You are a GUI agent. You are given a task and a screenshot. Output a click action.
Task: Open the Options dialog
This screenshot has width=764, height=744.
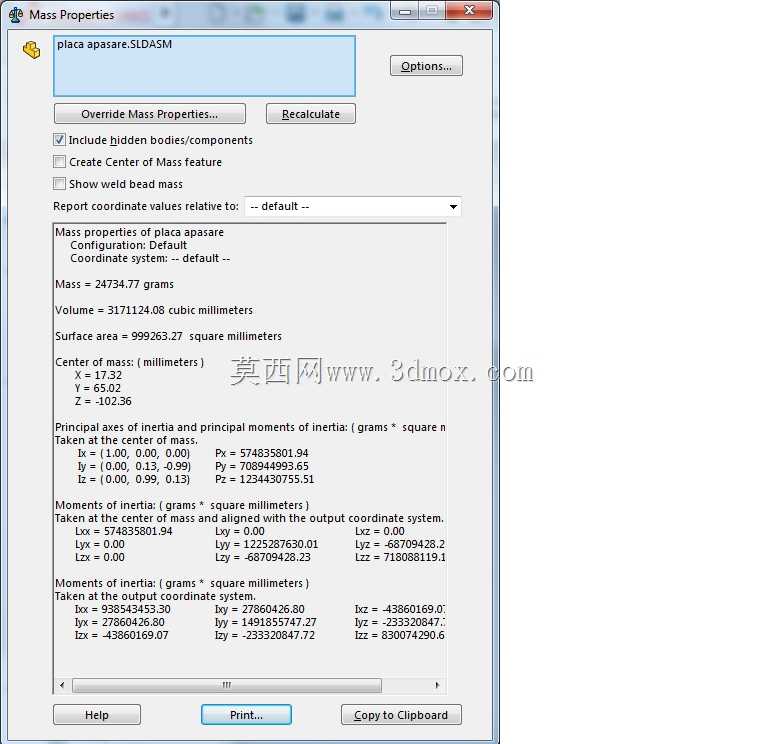click(426, 66)
